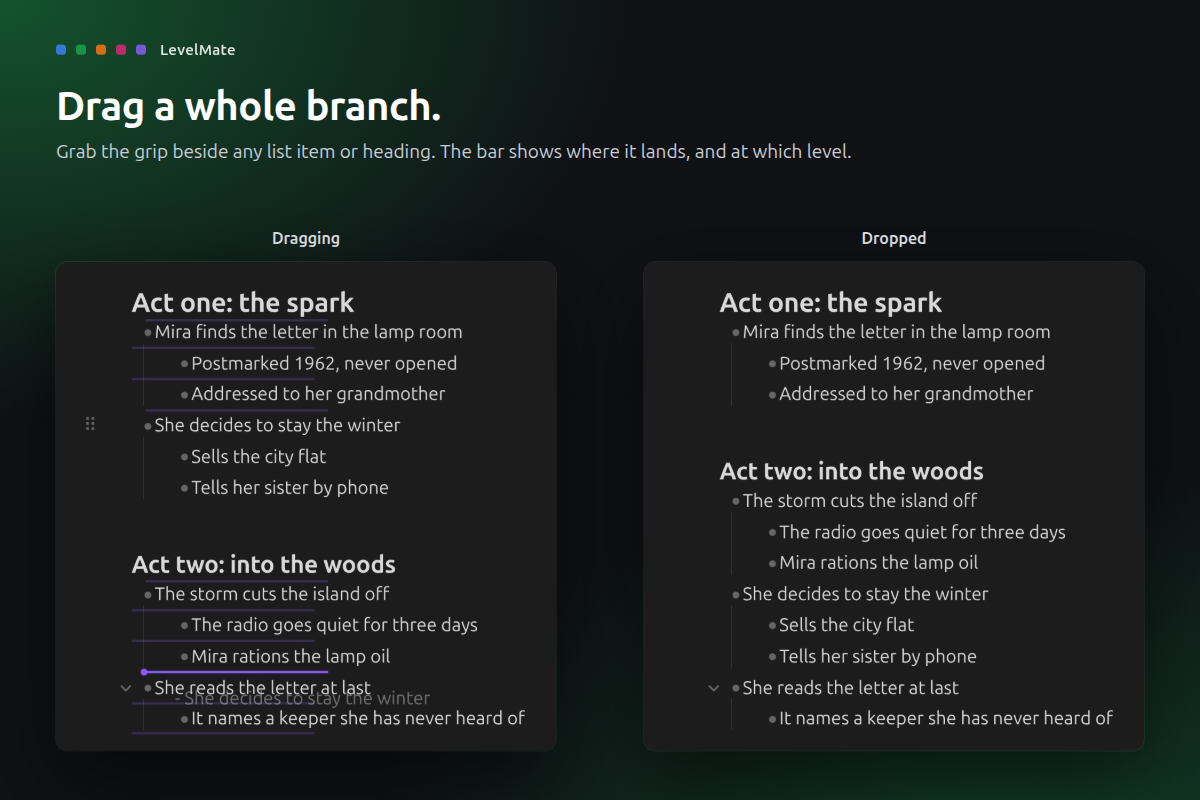Select the "Act one: the spark" heading in Dragging panel
Screen dimensions: 1200x800
tap(243, 303)
